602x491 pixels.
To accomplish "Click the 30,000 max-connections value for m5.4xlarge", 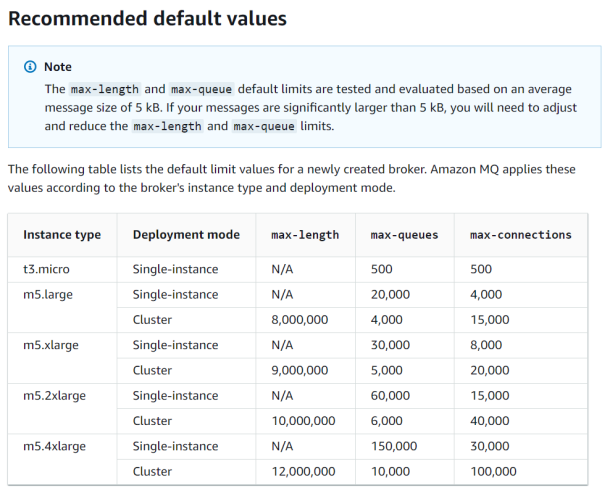I will click(x=490, y=446).
